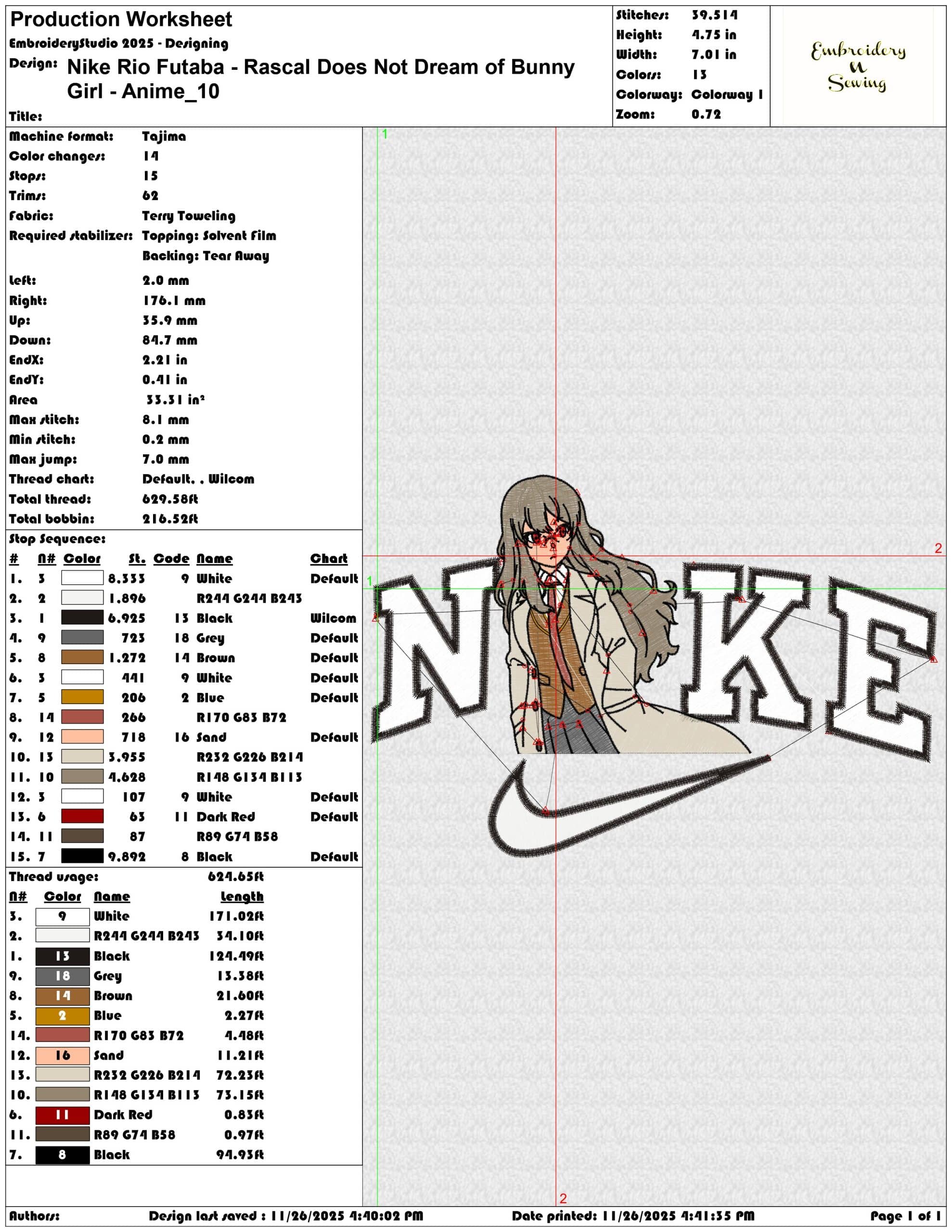Click the 'Length' column header
Screen dimensions: 952x1232
click(x=242, y=897)
